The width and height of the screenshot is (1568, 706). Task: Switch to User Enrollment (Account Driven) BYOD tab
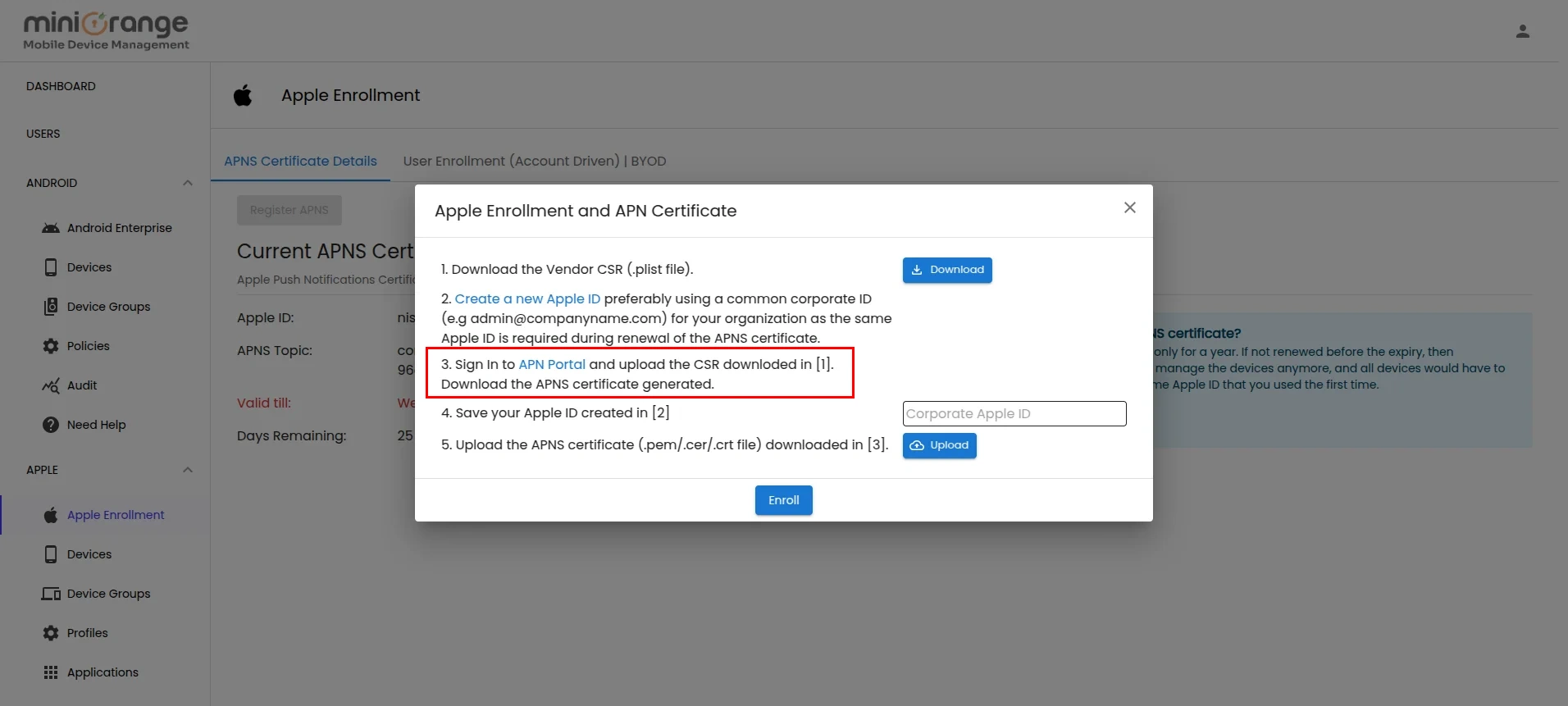pos(535,162)
